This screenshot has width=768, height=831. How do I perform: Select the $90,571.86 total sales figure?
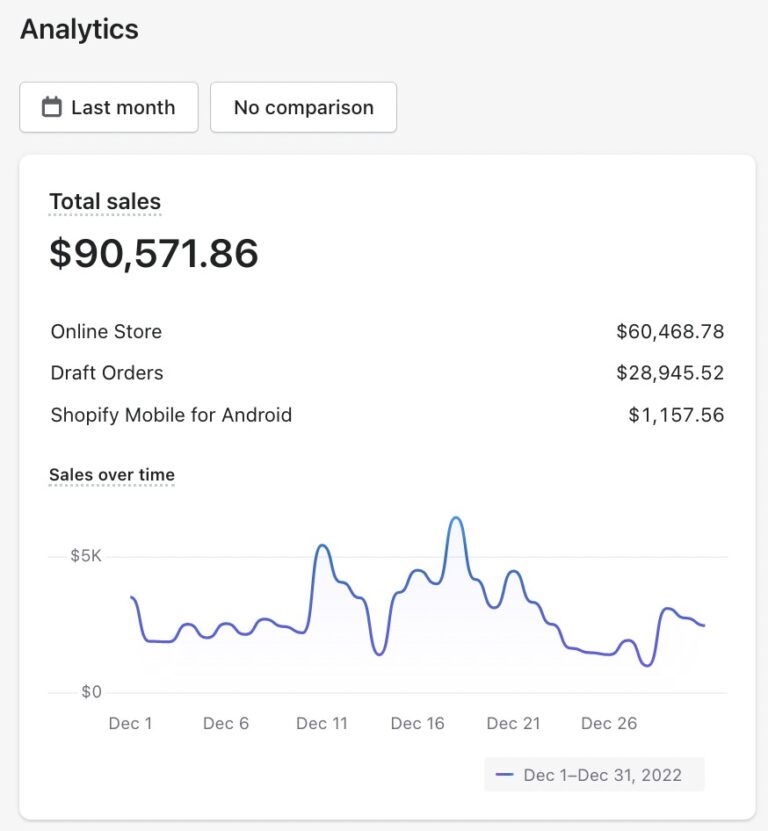[x=154, y=253]
